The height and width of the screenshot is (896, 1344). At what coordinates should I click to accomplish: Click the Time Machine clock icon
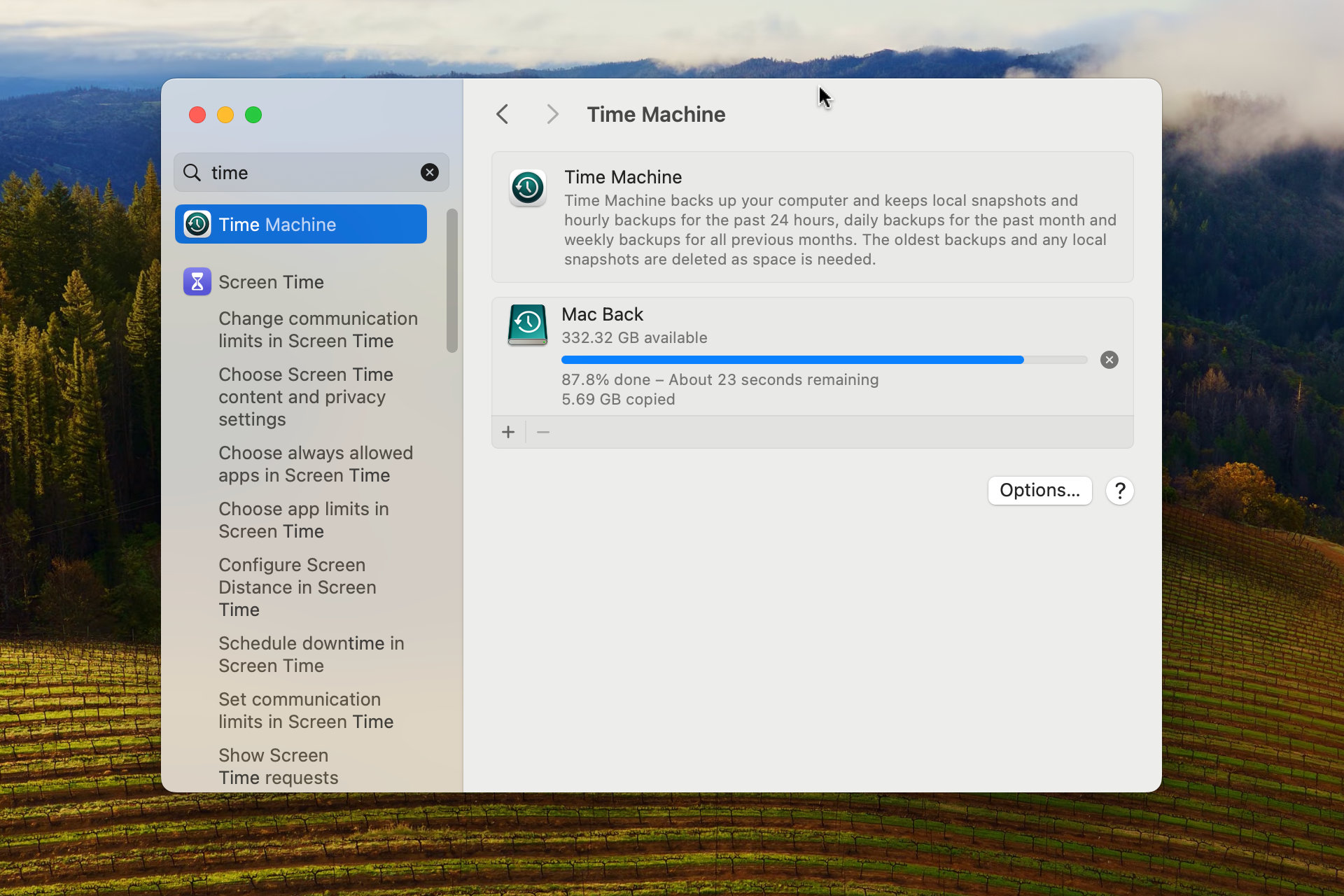528,188
